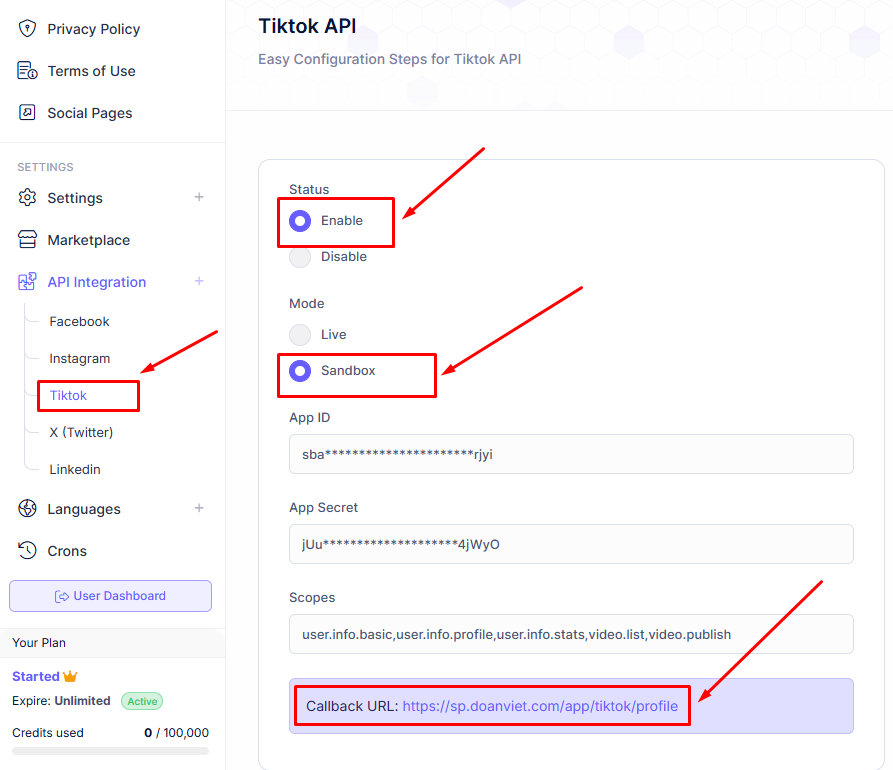Click the Settings menu label
This screenshot has width=893, height=770.
click(75, 198)
